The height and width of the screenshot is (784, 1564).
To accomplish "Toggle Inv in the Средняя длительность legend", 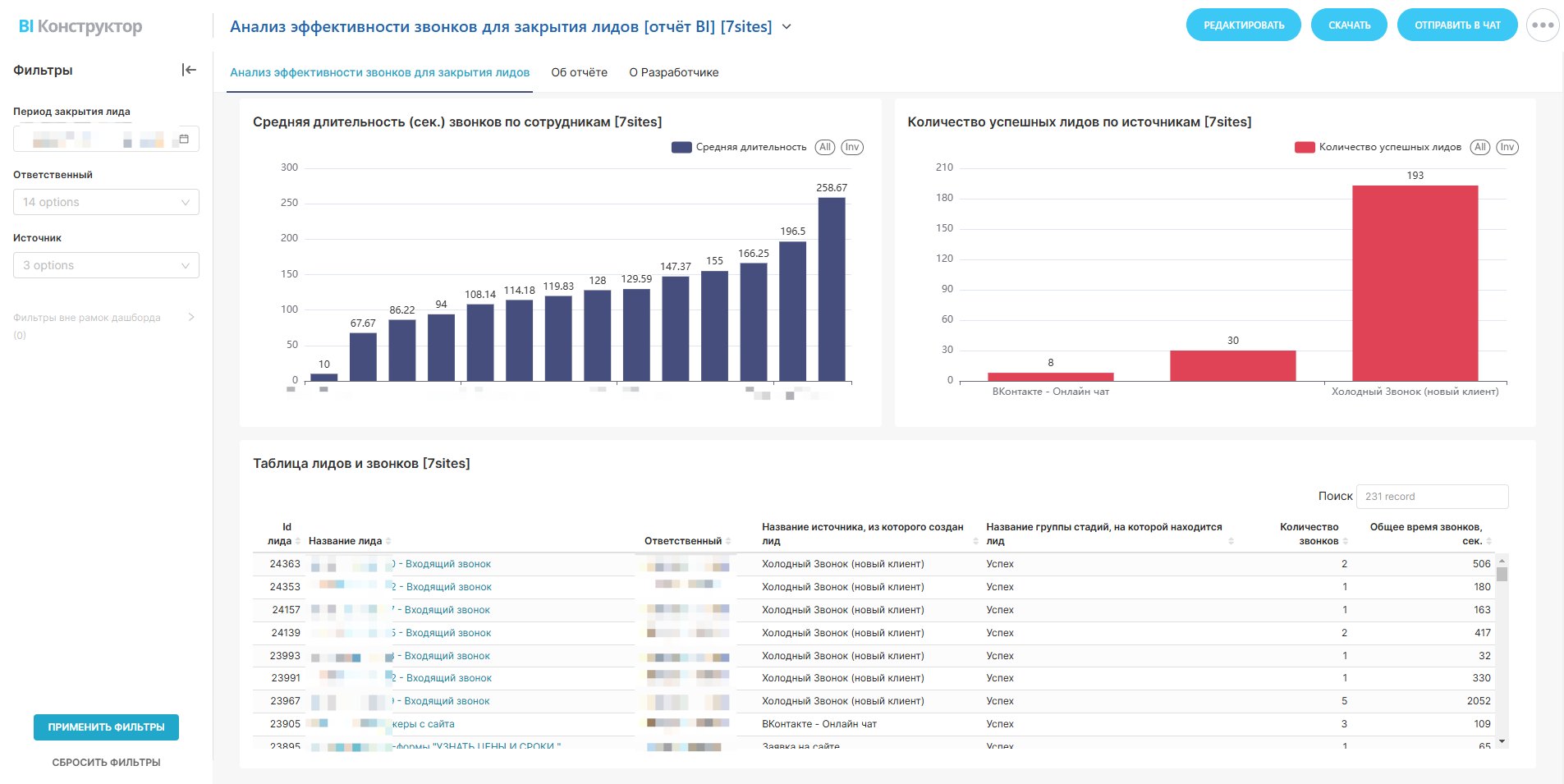I will coord(852,147).
